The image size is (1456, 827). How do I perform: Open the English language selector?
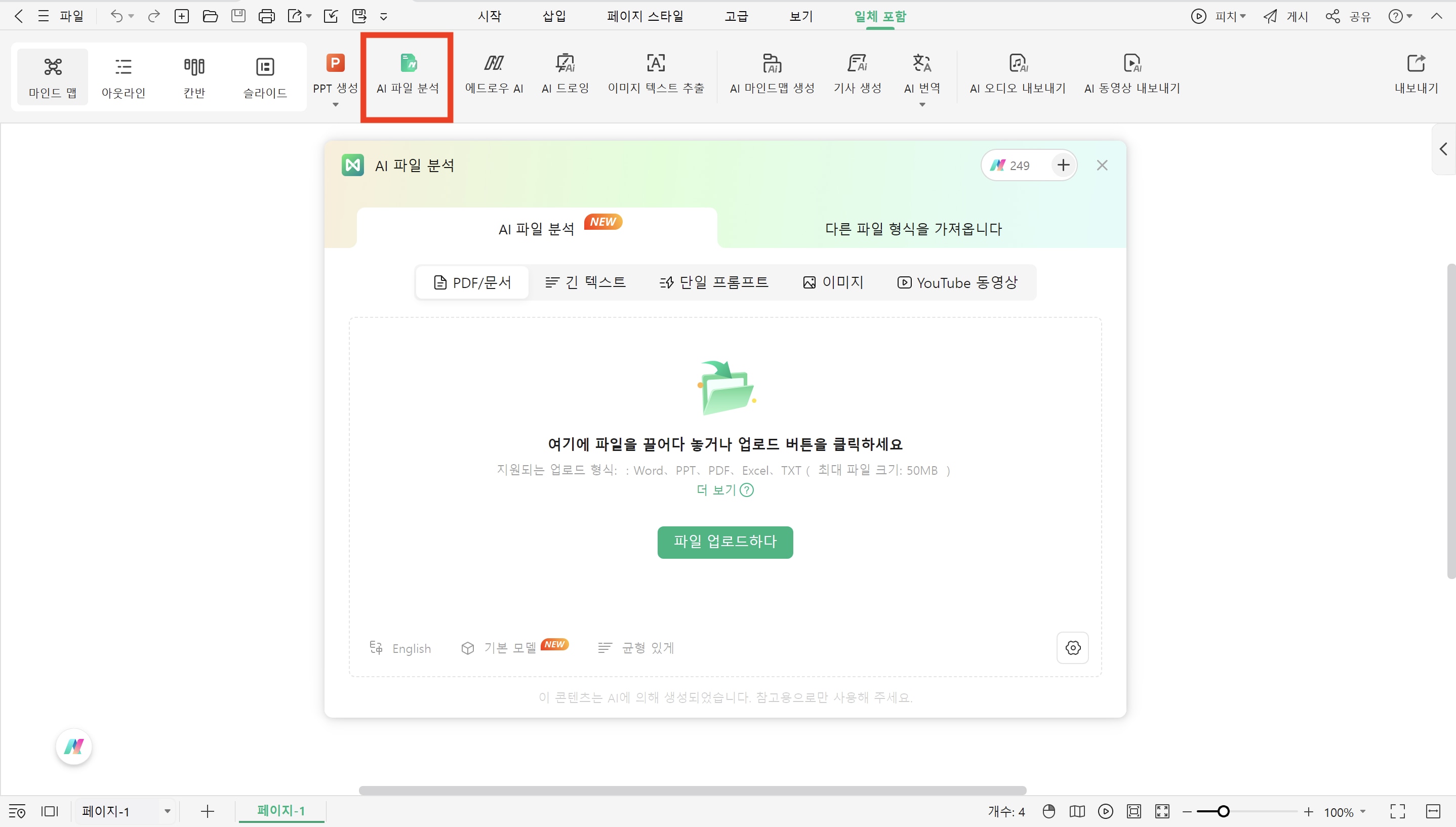[x=401, y=647]
